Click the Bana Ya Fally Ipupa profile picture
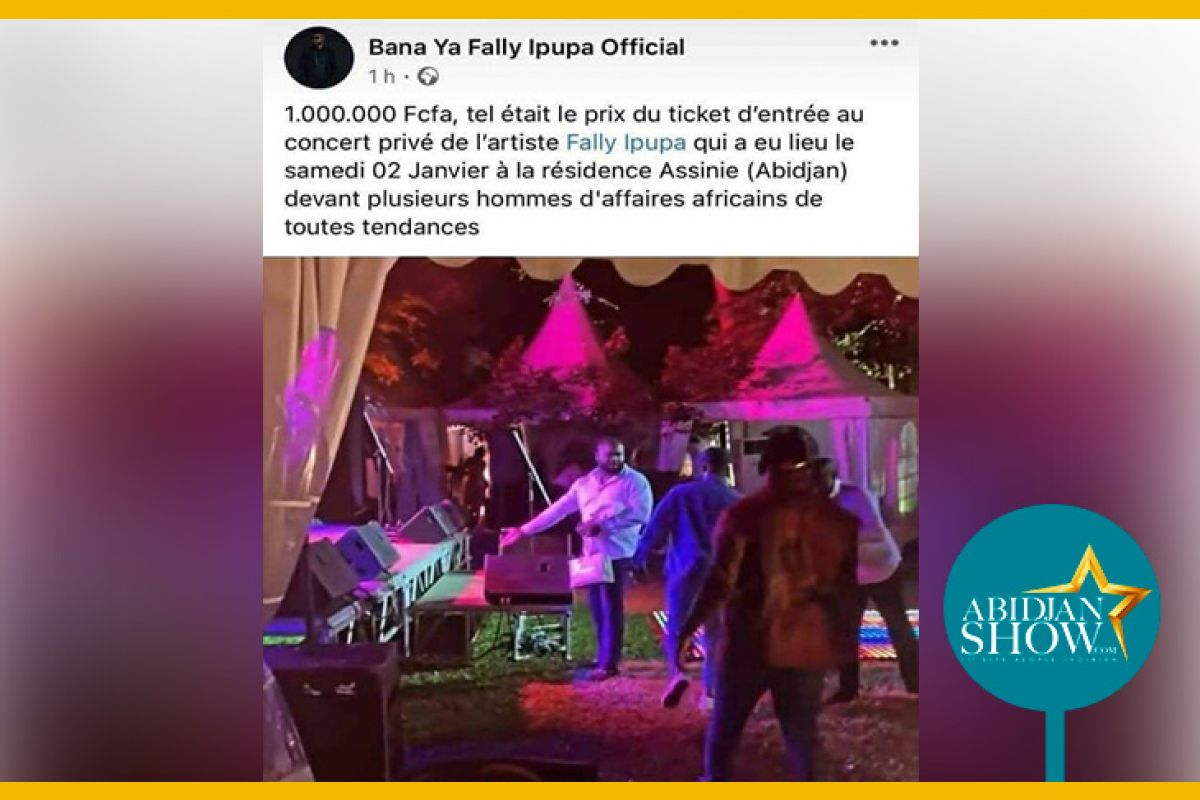Image resolution: width=1200 pixels, height=800 pixels. (319, 57)
